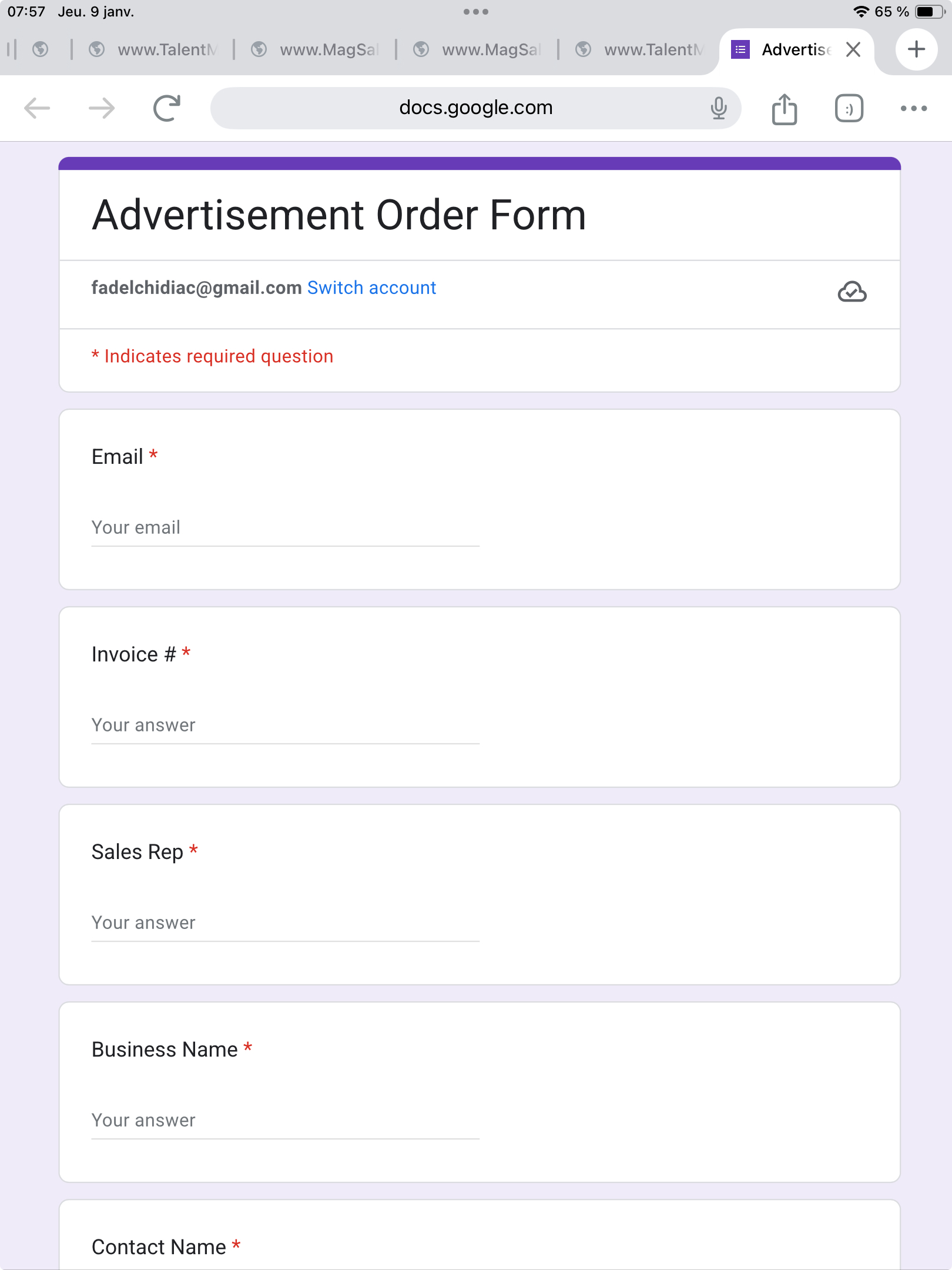Viewport: 952px width, 1270px height.
Task: Close the Advertisement form tab
Action: pyautogui.click(x=853, y=49)
